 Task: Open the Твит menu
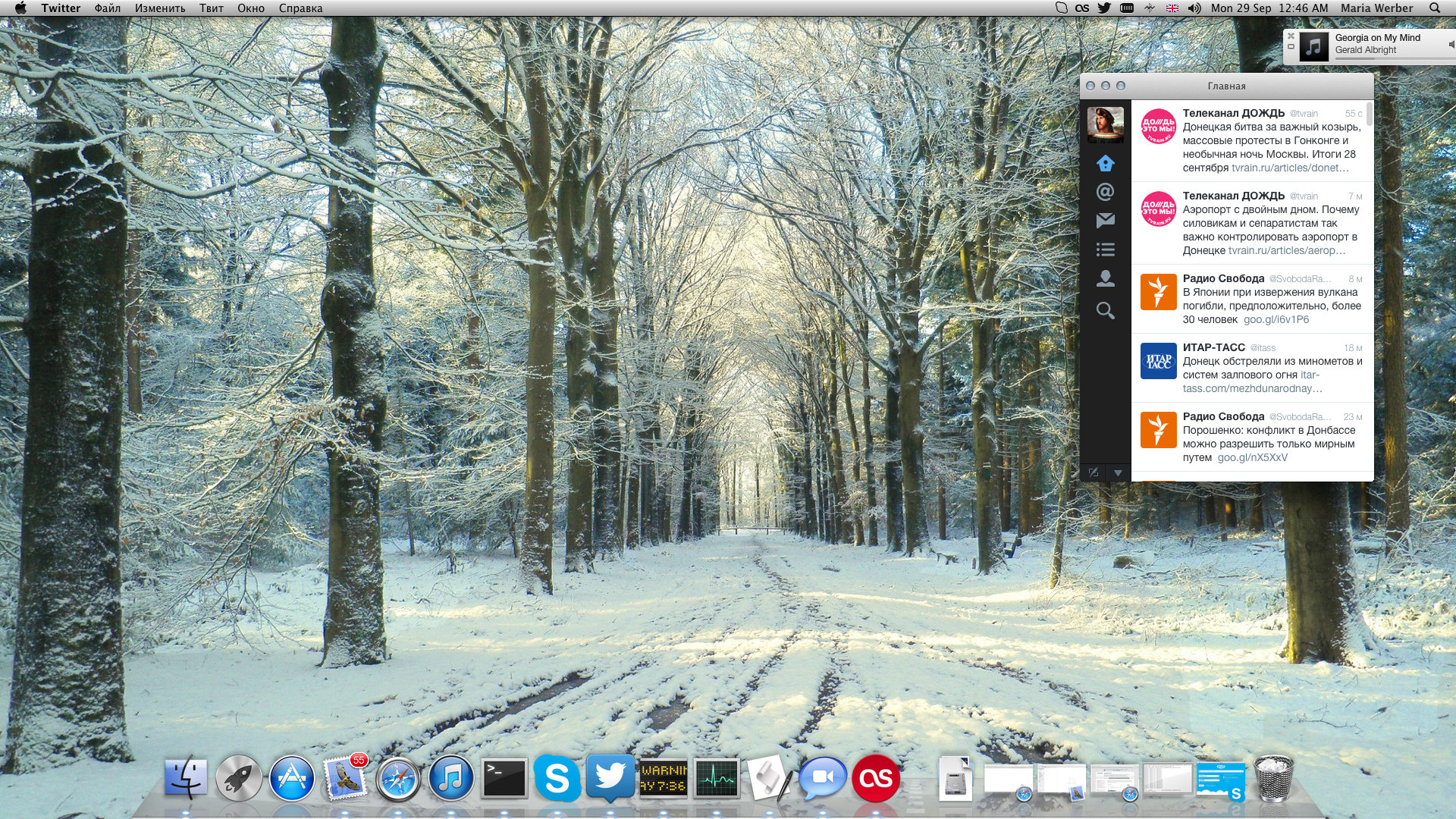[211, 8]
